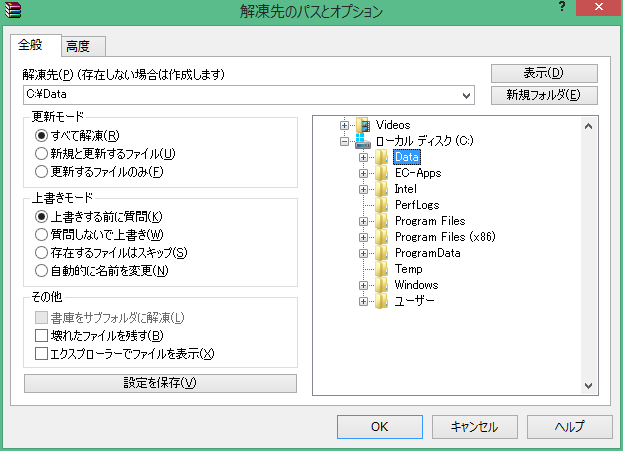Image resolution: width=623 pixels, height=451 pixels.
Task: Confirm with the OK button
Action: pyautogui.click(x=379, y=427)
